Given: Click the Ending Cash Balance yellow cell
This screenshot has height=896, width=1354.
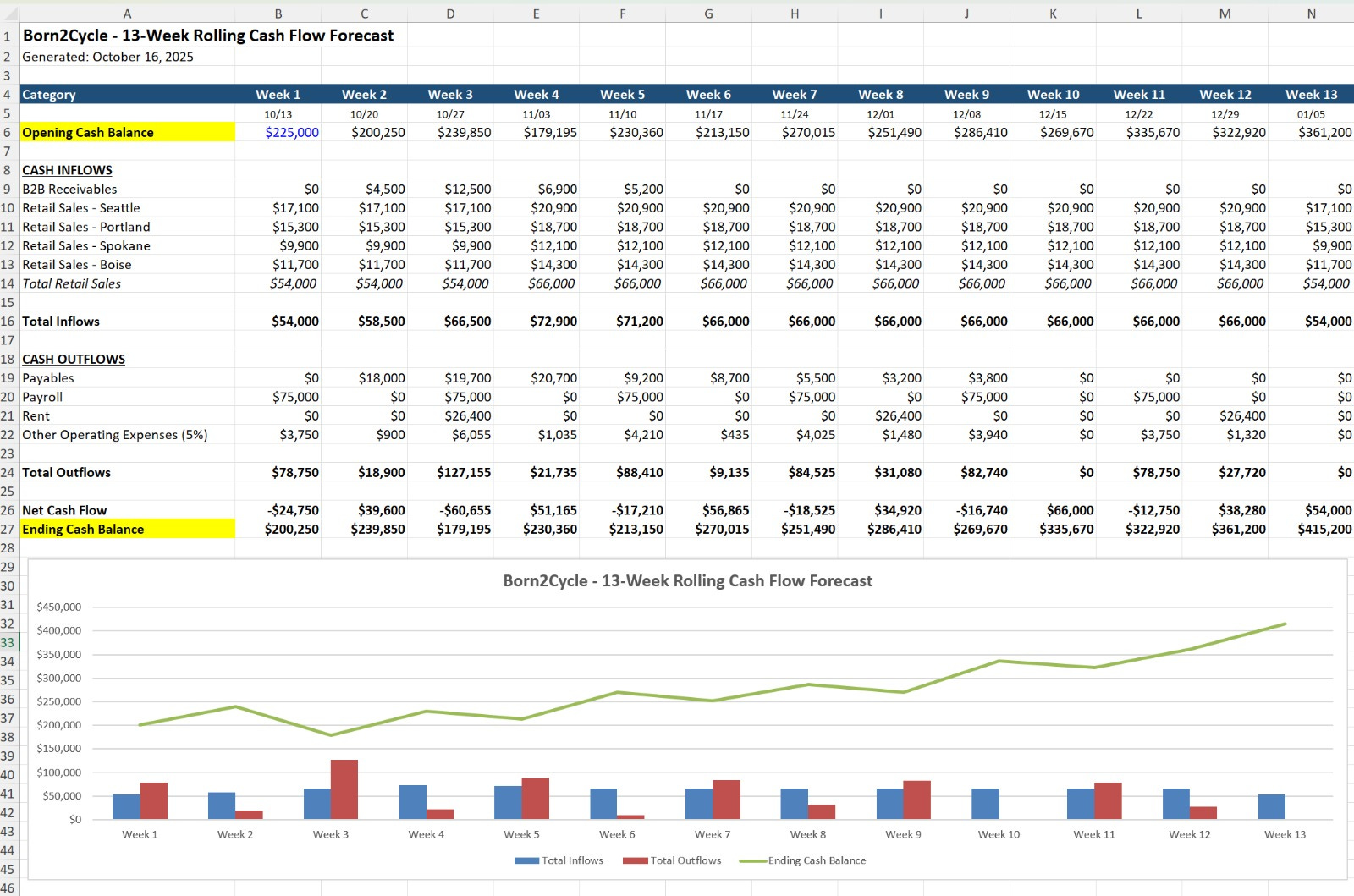Looking at the screenshot, I should pos(127,530).
